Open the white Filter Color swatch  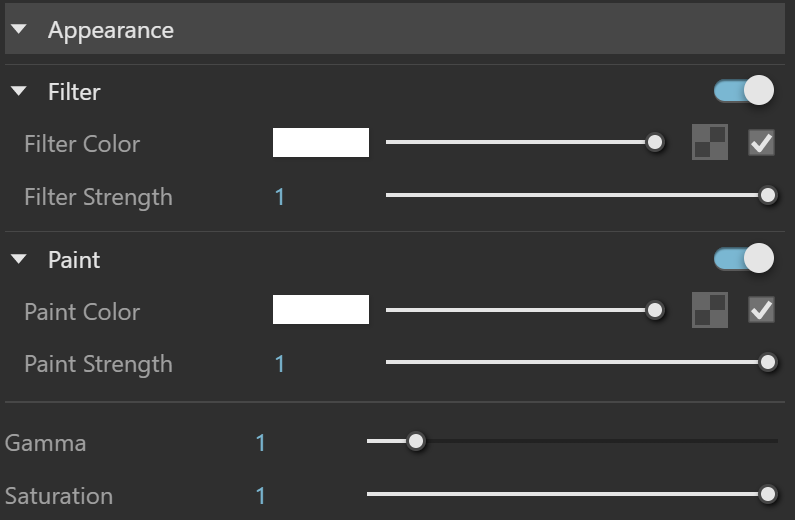click(x=321, y=142)
